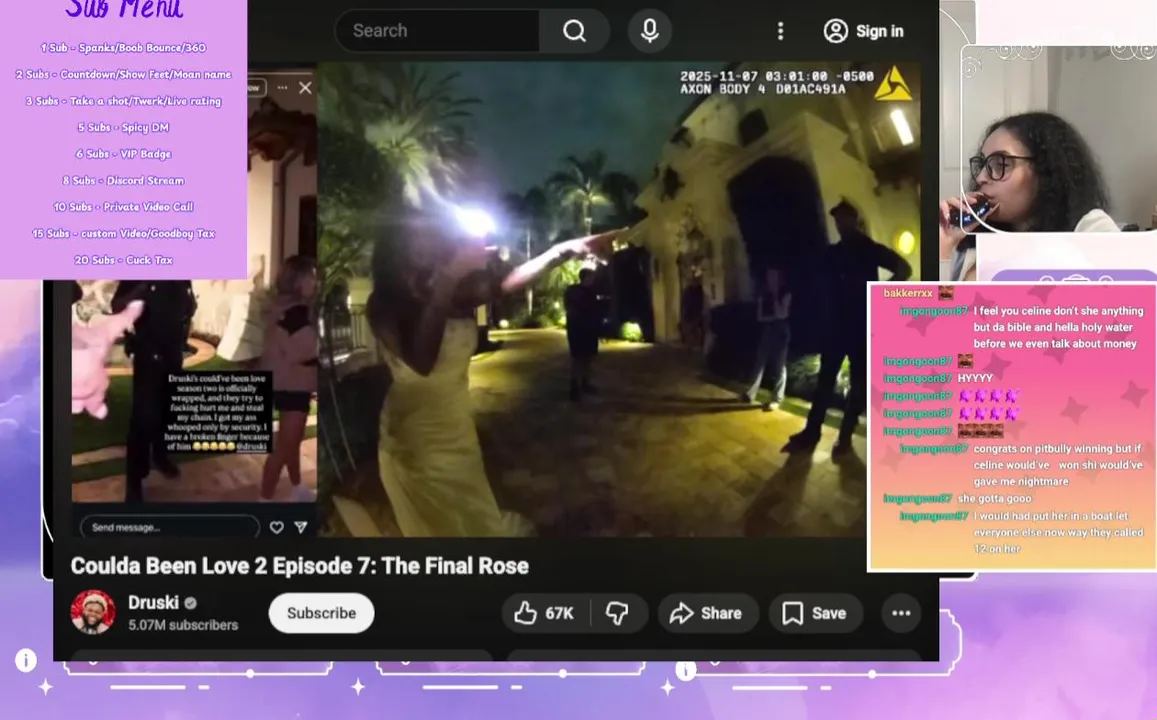Click chat message 'she gotta gooo'

994,499
